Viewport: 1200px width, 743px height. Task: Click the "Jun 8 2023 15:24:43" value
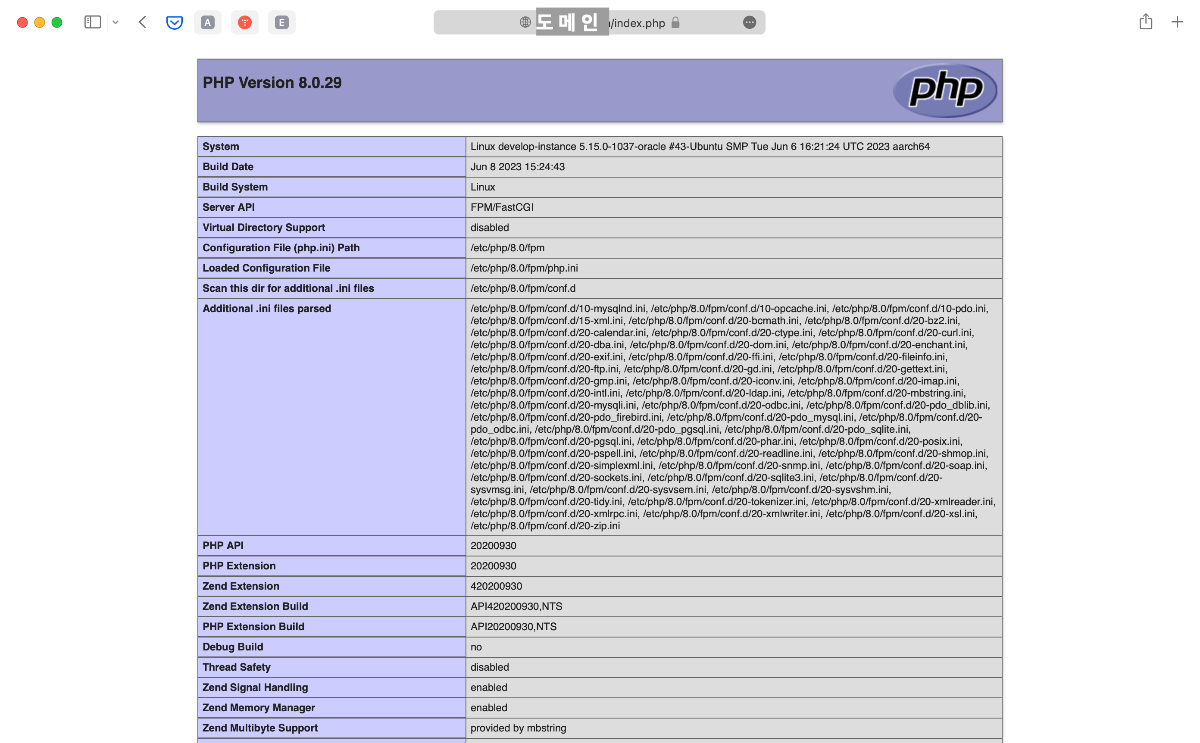518,167
